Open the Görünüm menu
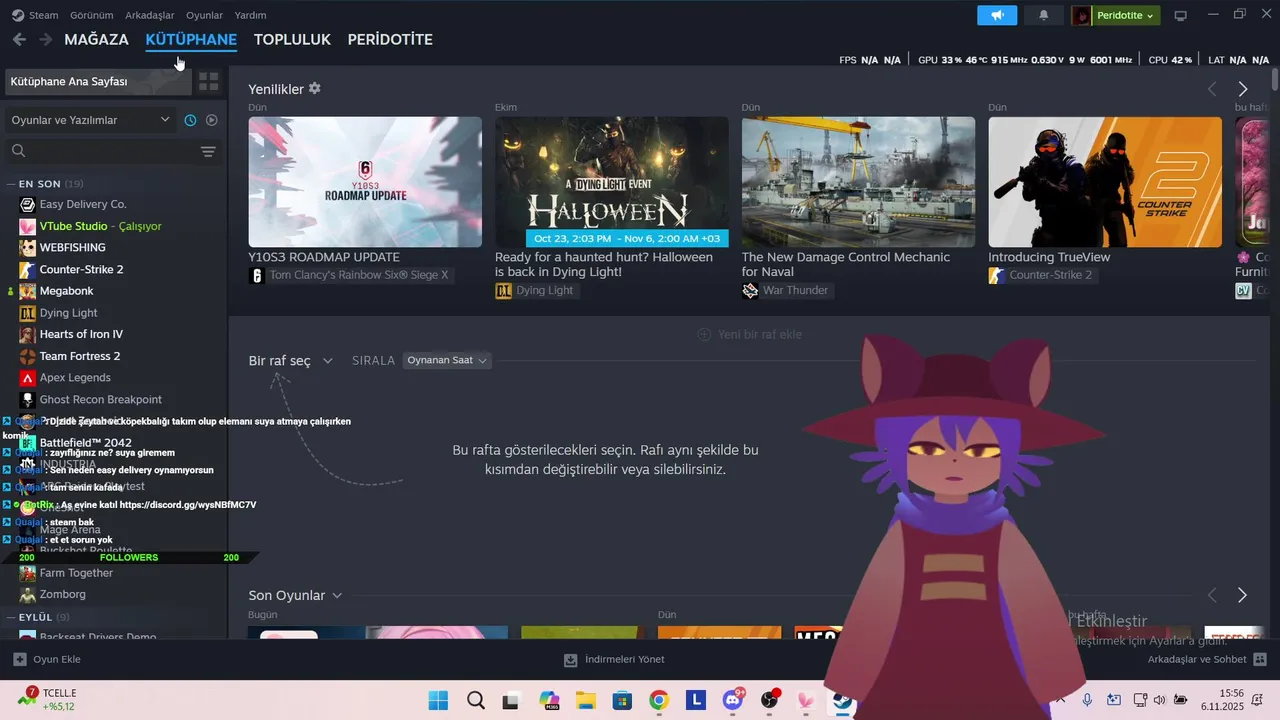This screenshot has height=720, width=1280. tap(91, 15)
